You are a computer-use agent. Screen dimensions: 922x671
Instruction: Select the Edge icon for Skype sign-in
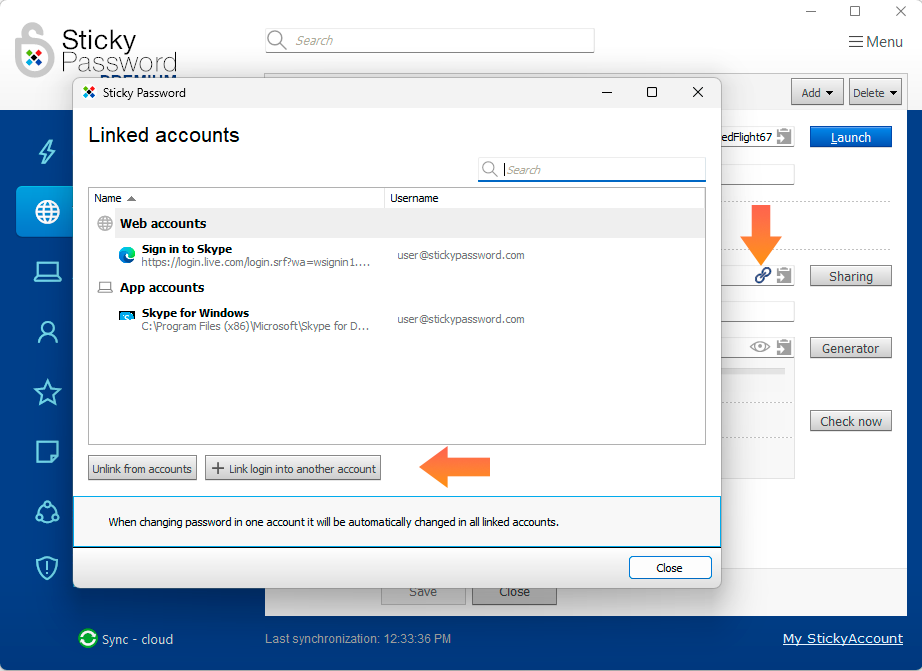127,255
